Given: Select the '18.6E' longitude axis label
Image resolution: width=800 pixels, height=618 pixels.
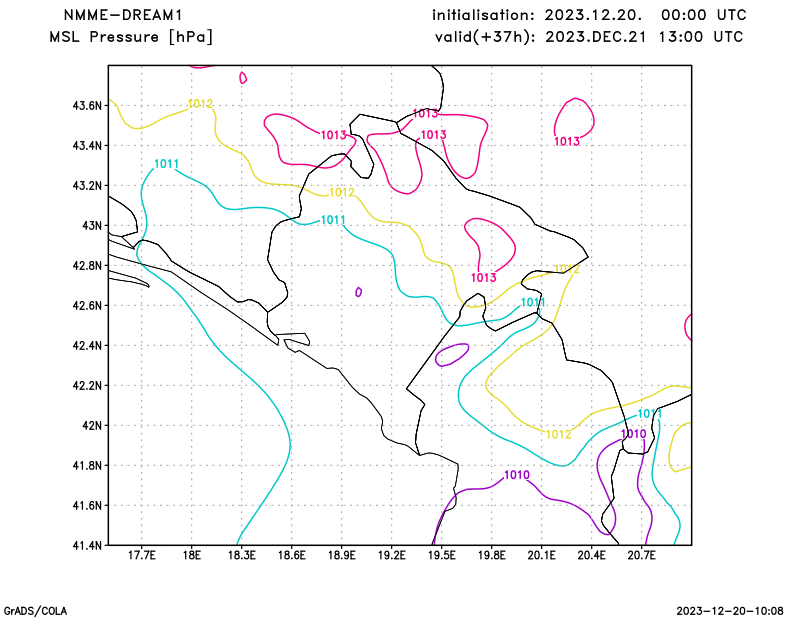Looking at the screenshot, I should (x=292, y=555).
